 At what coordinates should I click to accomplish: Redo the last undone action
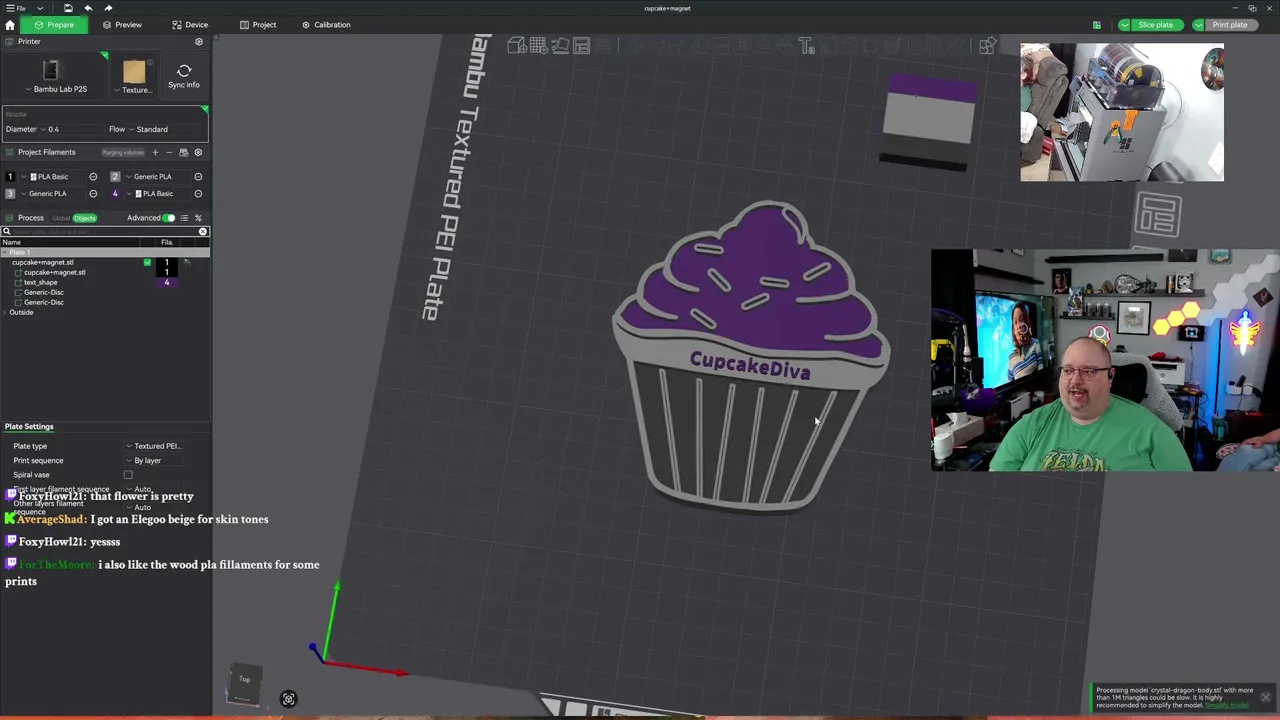click(x=108, y=8)
